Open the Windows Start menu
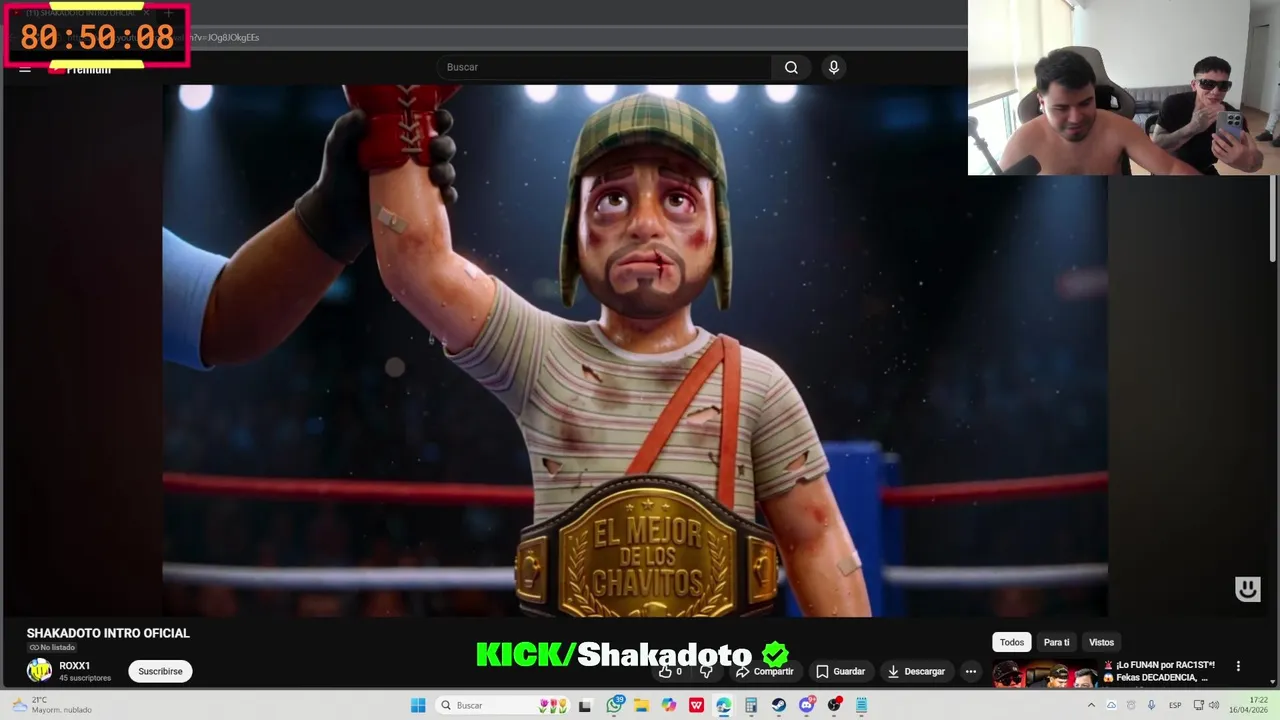This screenshot has height=720, width=1280. pos(418,705)
